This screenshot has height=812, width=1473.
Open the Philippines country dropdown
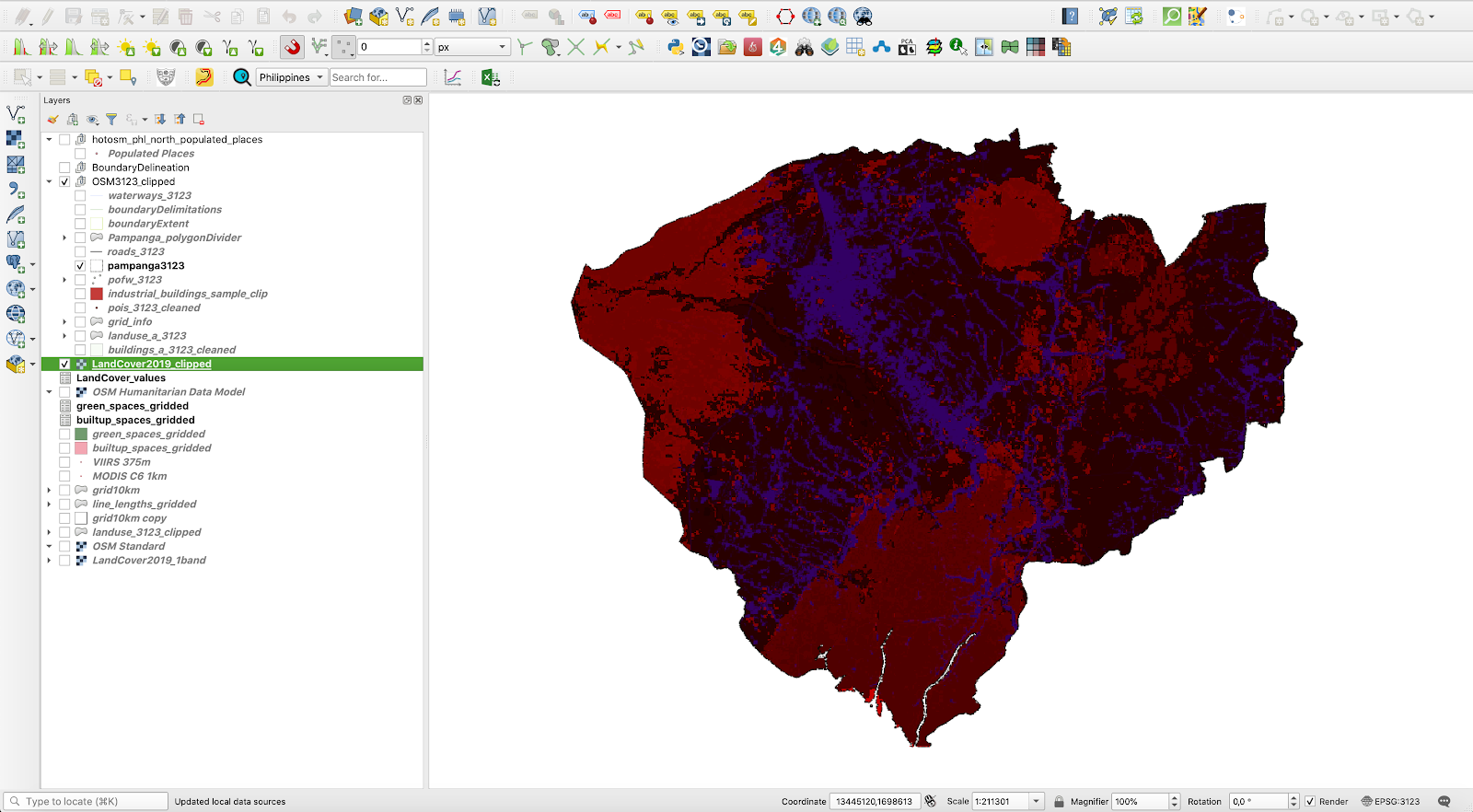click(x=291, y=77)
